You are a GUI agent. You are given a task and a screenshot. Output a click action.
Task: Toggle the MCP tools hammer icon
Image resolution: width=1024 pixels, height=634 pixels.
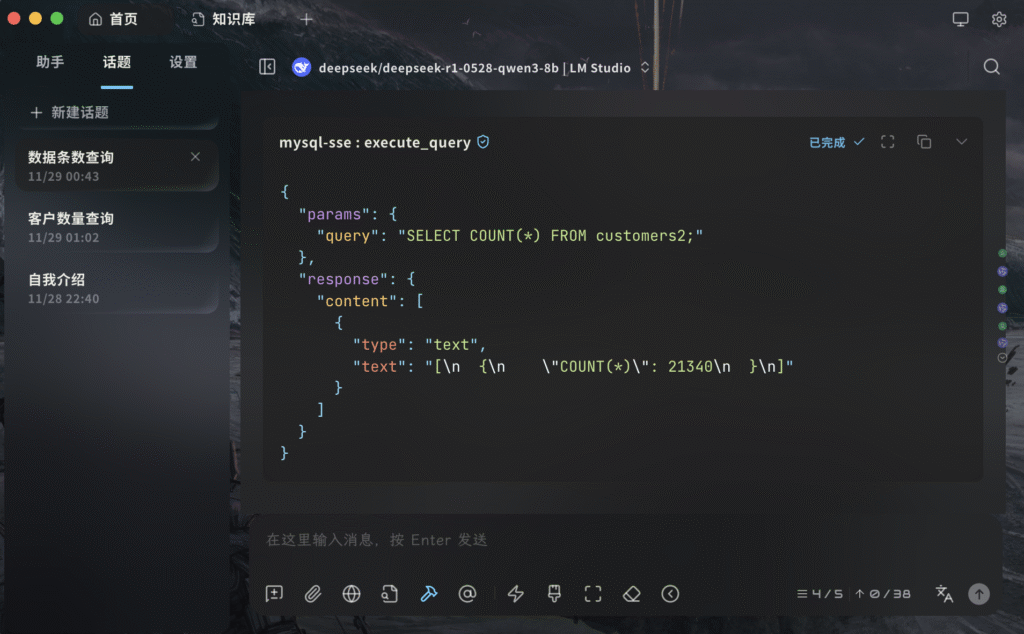pyautogui.click(x=429, y=594)
